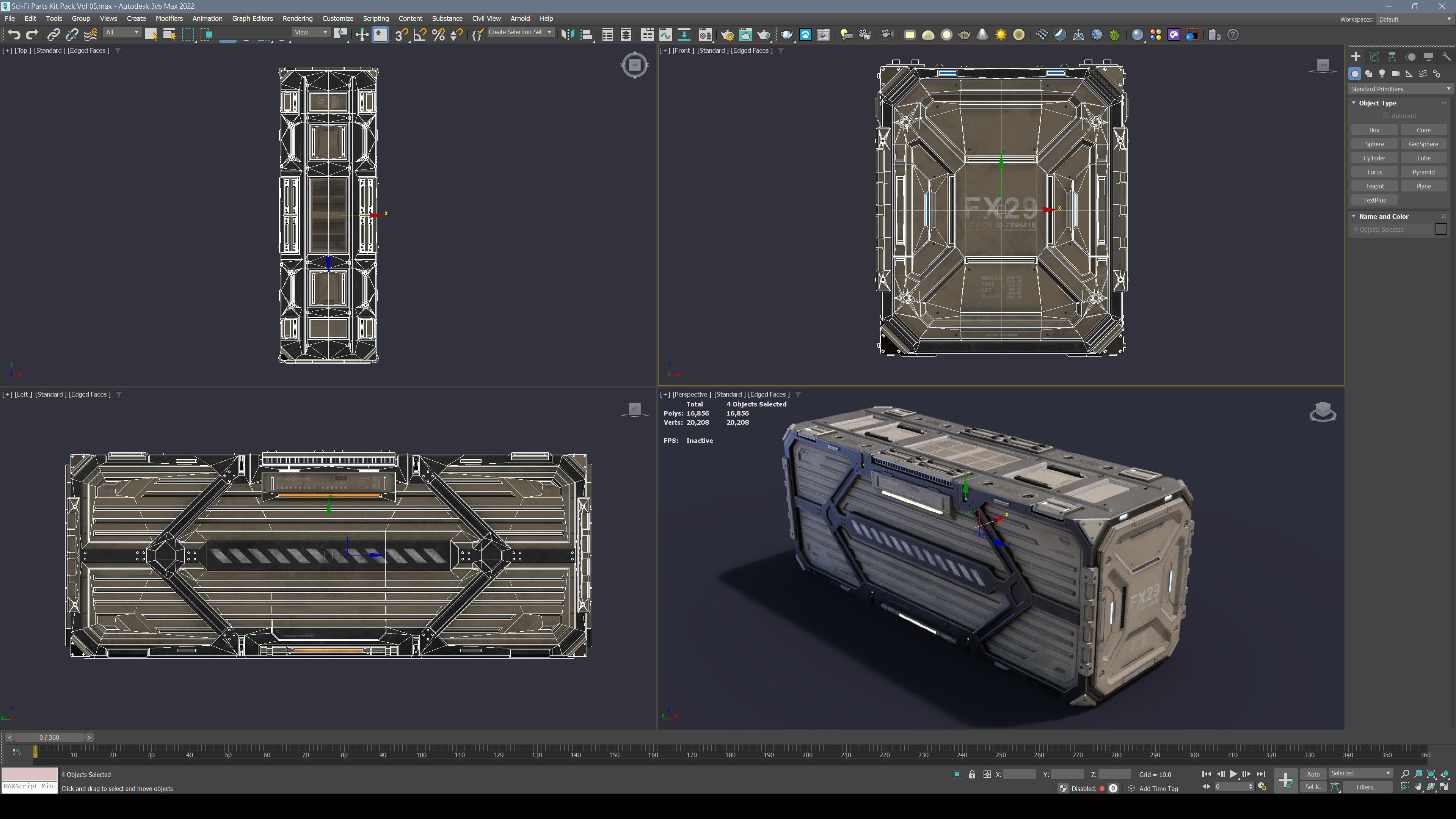
Task: Toggle Window/Crossing selection mode
Action: tap(206, 35)
